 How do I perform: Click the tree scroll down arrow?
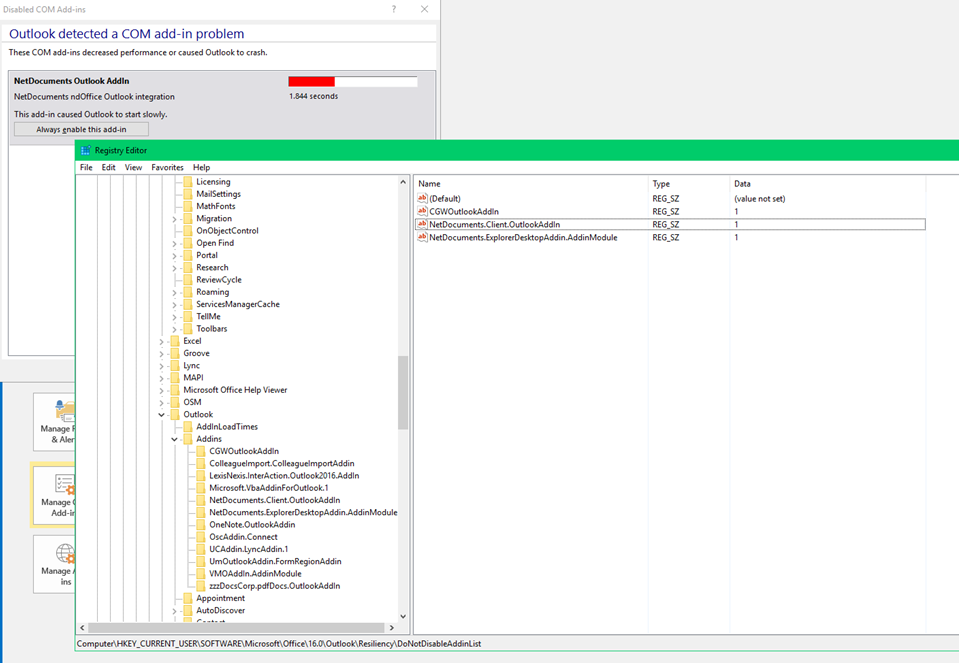pos(403,616)
